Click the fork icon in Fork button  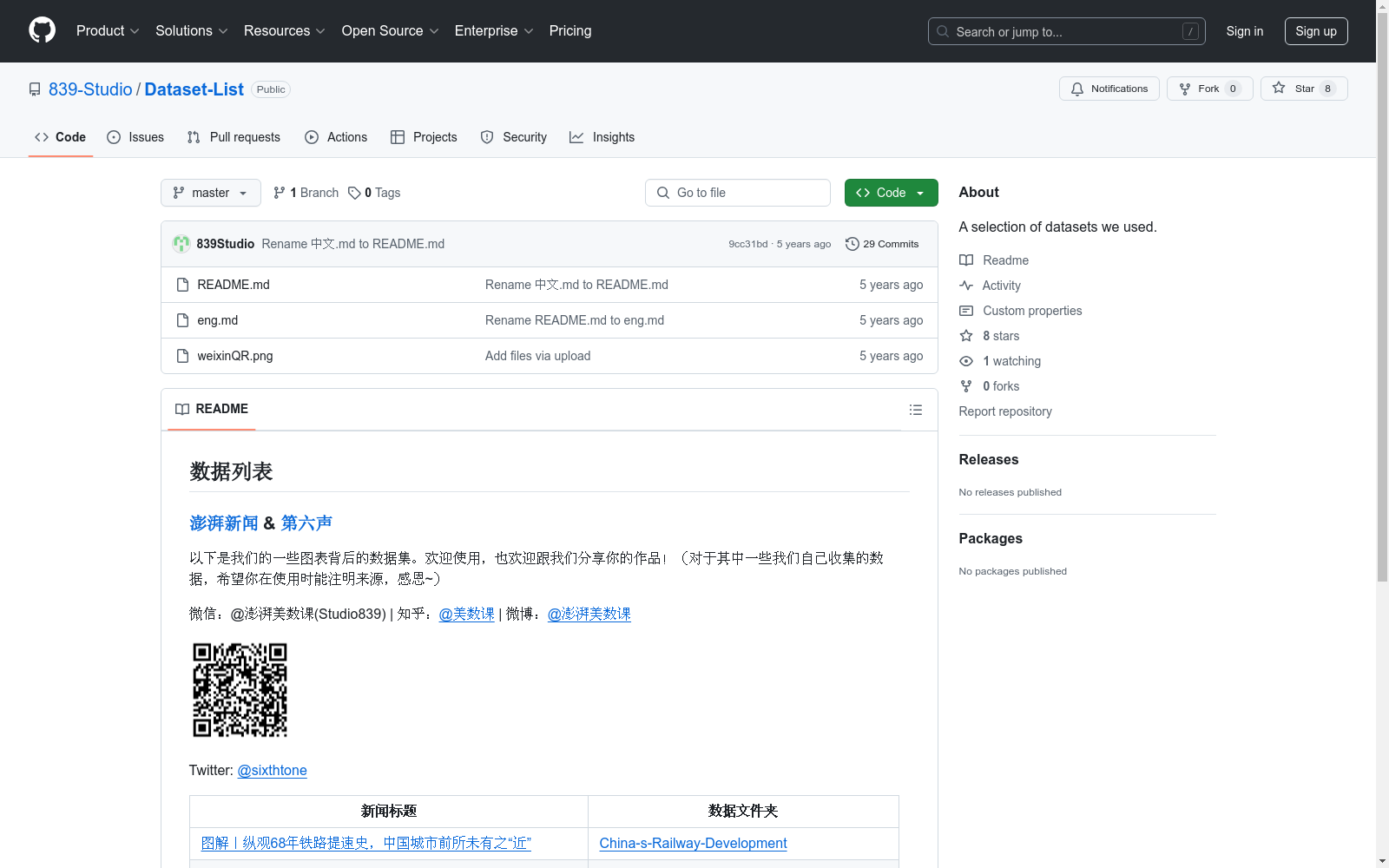coord(1185,89)
